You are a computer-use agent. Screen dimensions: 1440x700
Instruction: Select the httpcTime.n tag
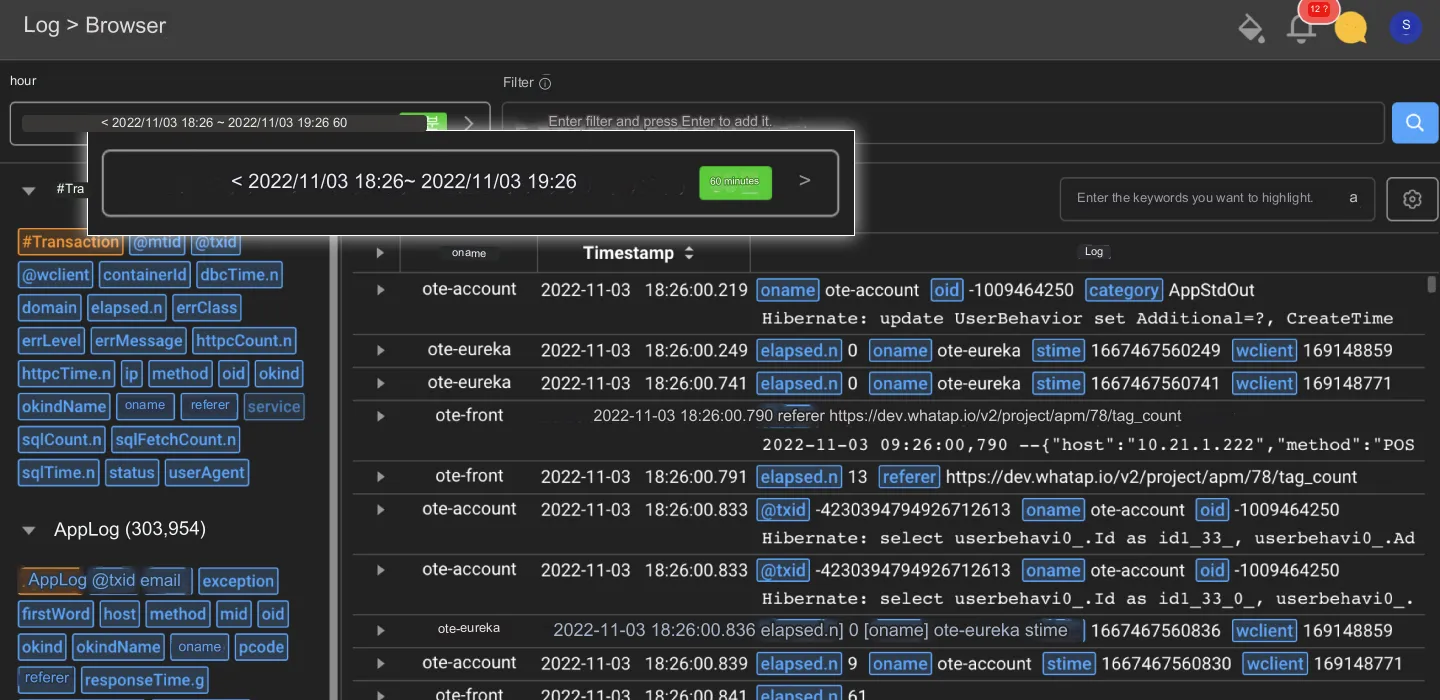click(67, 374)
